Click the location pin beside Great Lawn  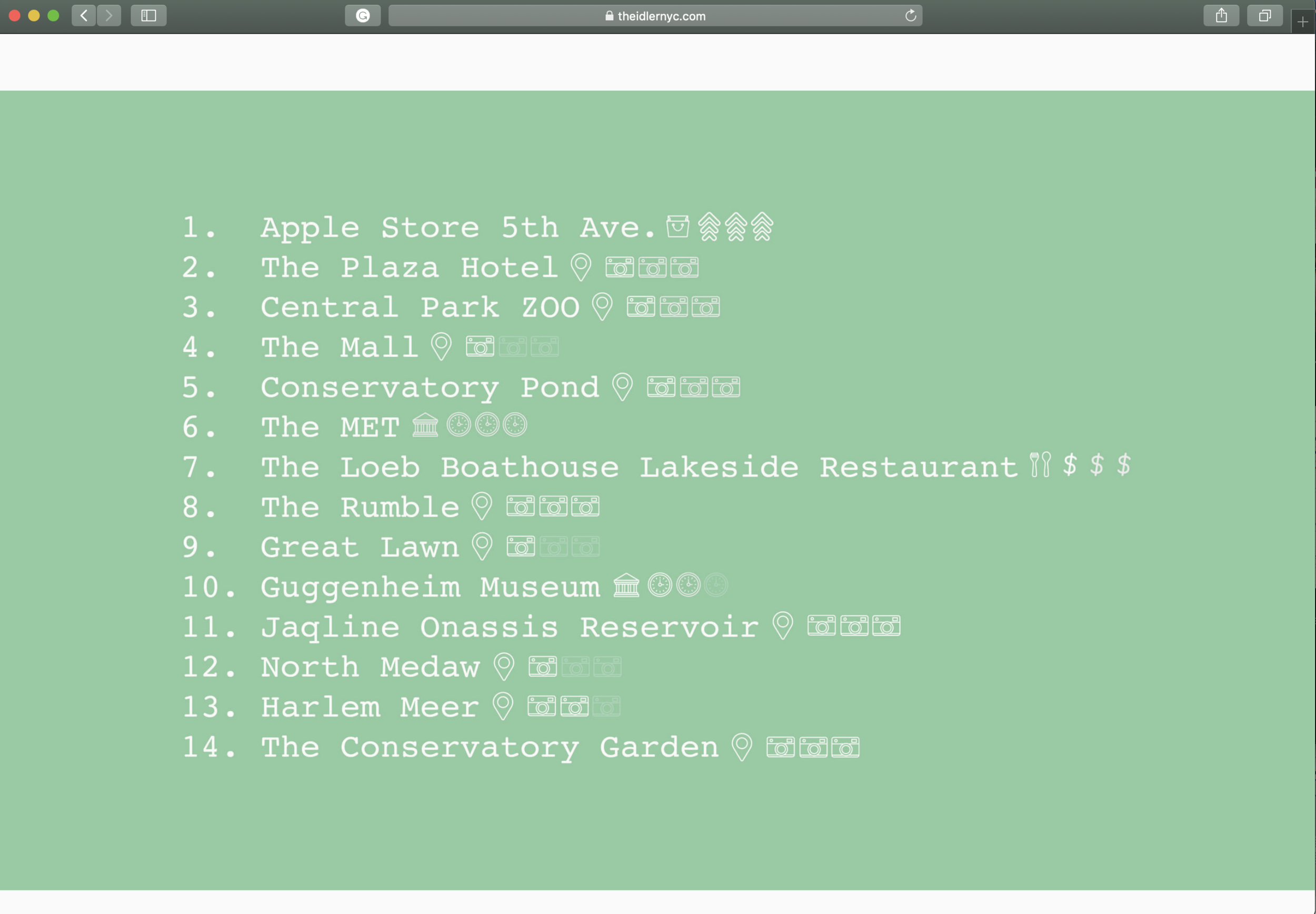[x=482, y=547]
